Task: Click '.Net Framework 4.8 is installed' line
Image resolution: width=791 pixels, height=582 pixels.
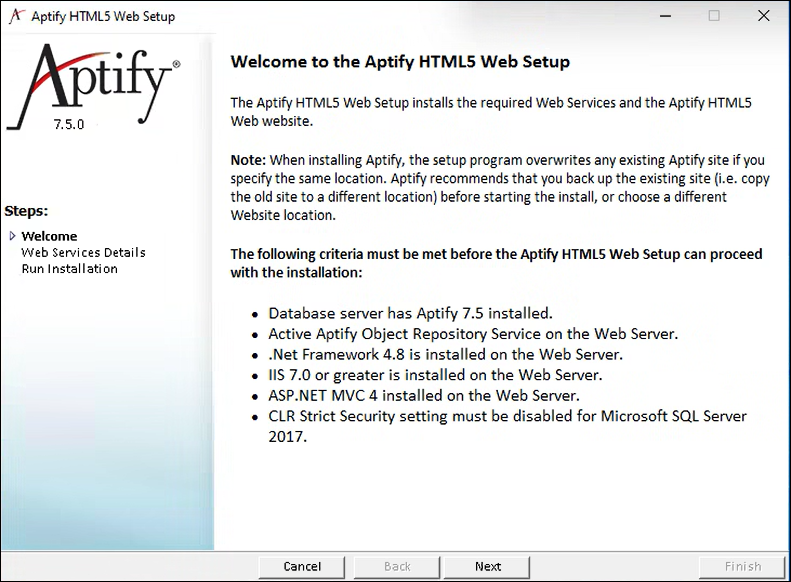Action: pos(445,355)
